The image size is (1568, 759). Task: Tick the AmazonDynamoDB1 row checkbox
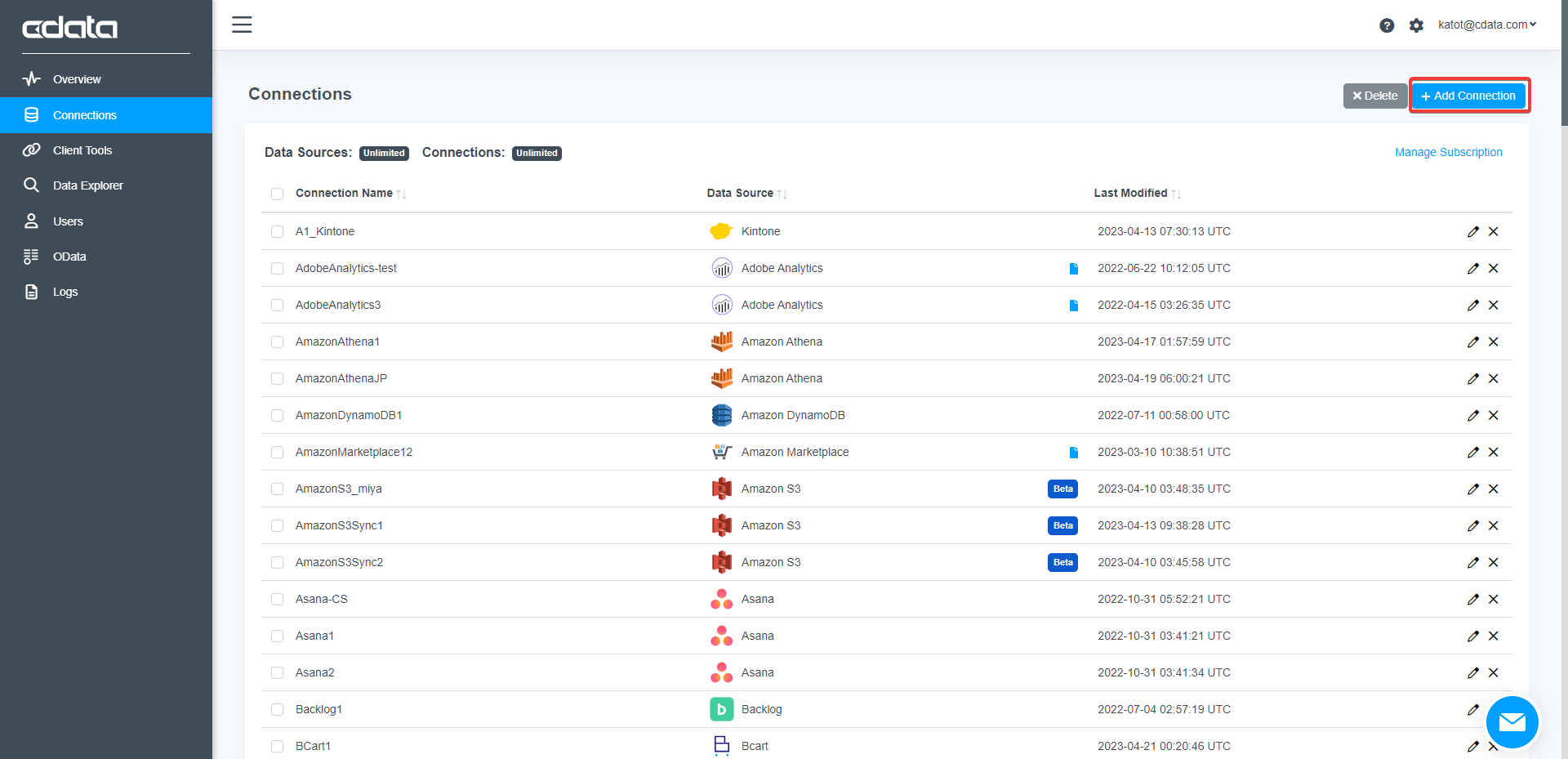(x=278, y=416)
